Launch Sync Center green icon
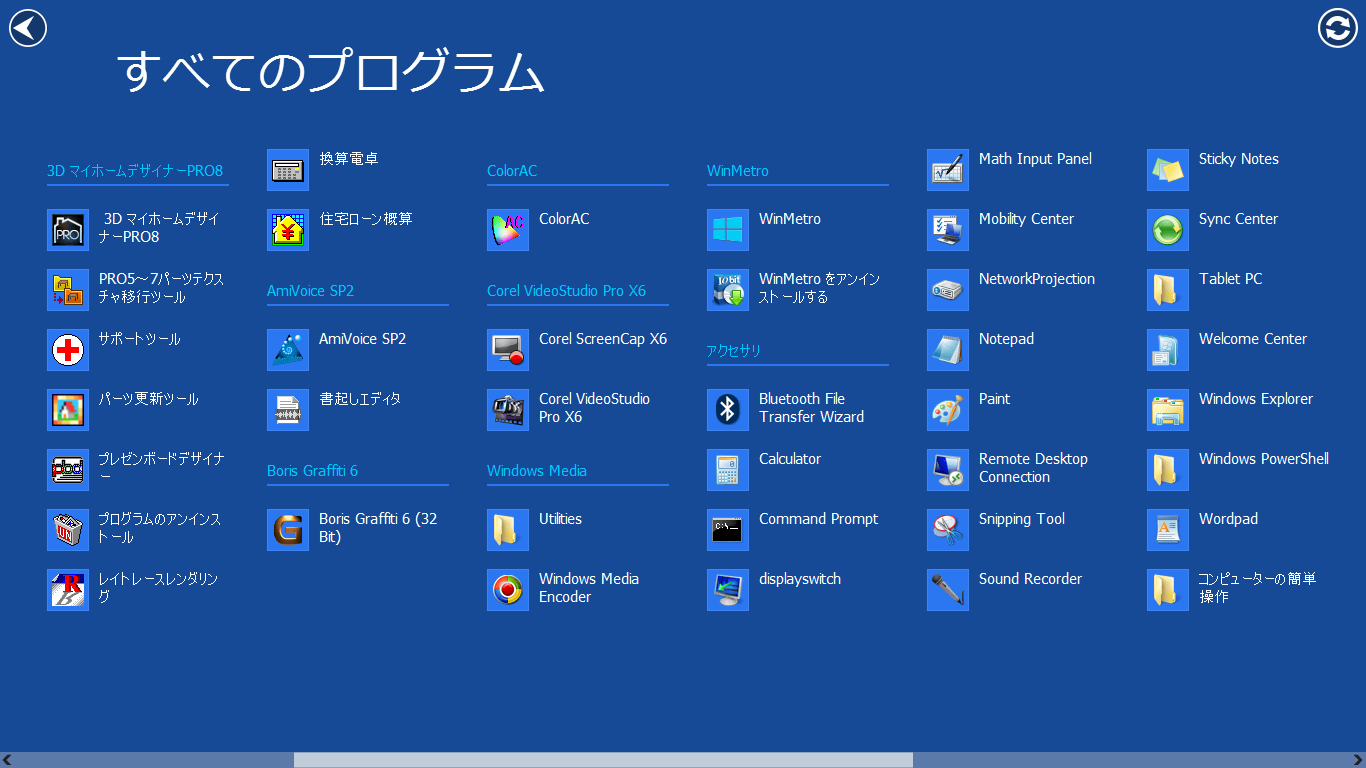Viewport: 1366px width, 768px height. pyautogui.click(x=1168, y=230)
